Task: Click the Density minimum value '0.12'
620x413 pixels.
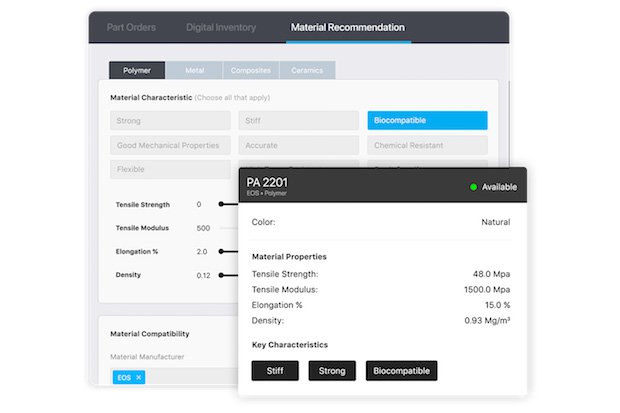Action: pyautogui.click(x=203, y=275)
